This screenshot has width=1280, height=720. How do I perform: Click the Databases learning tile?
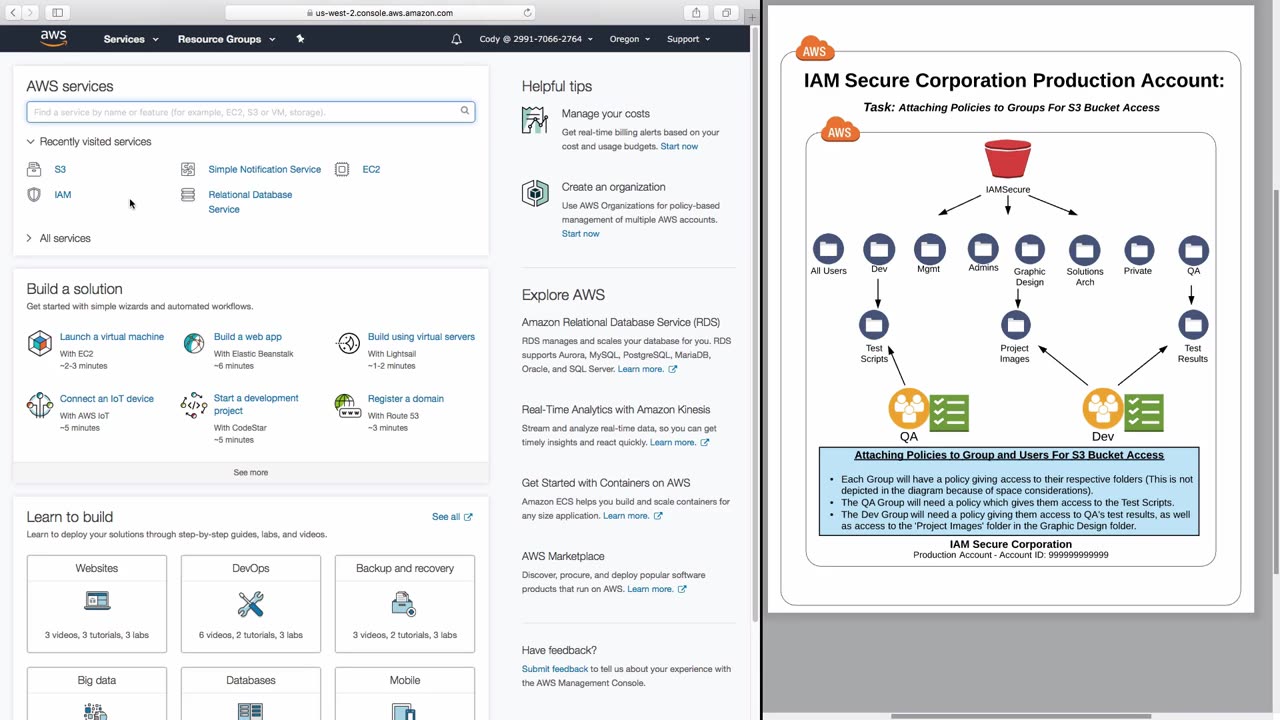click(x=251, y=693)
